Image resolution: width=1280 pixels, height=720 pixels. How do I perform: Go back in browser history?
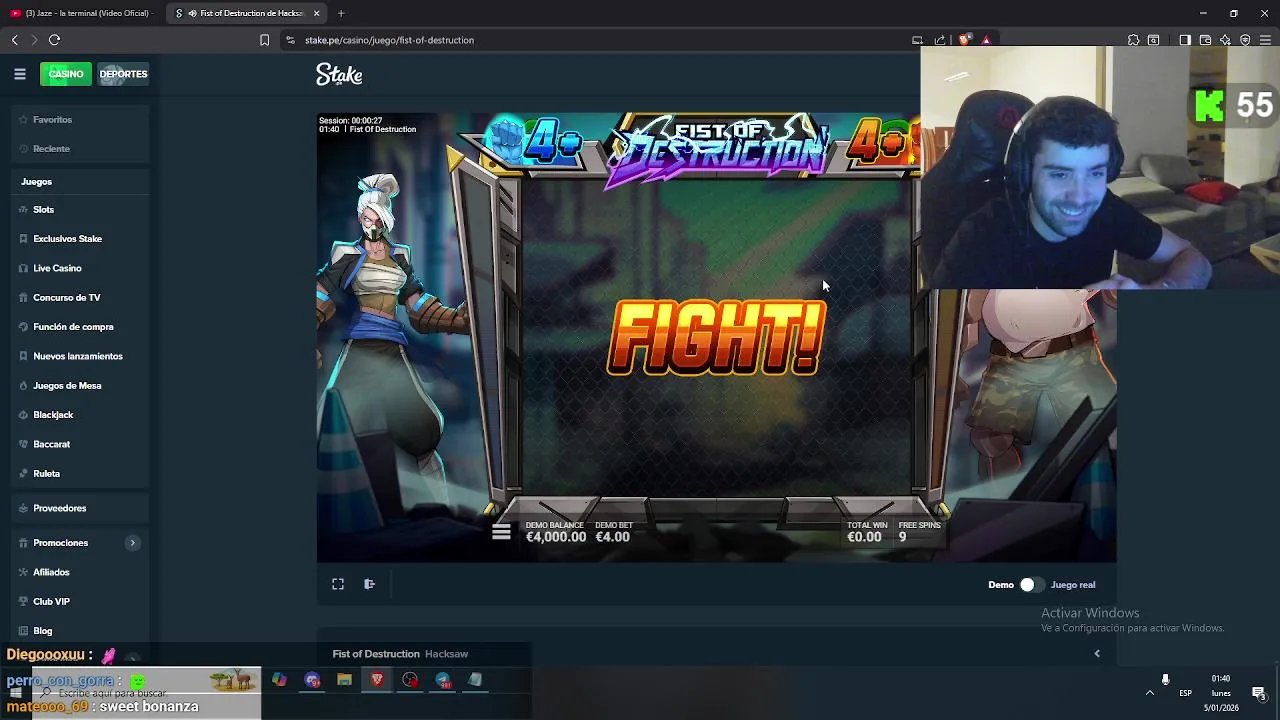pos(14,40)
